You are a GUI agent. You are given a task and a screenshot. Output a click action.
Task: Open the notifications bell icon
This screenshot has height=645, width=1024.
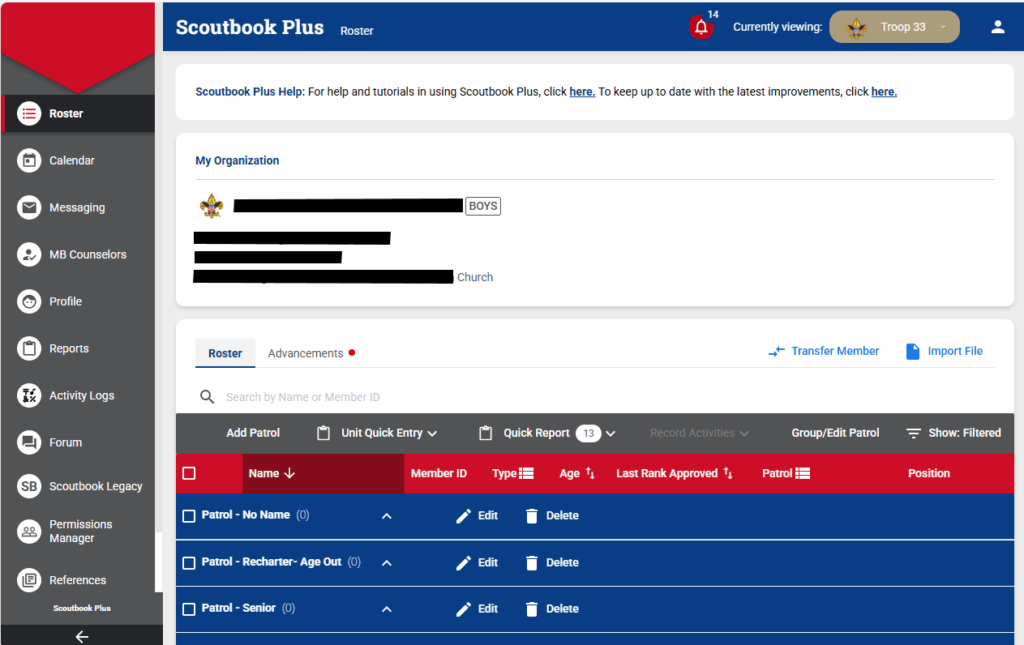(x=701, y=28)
